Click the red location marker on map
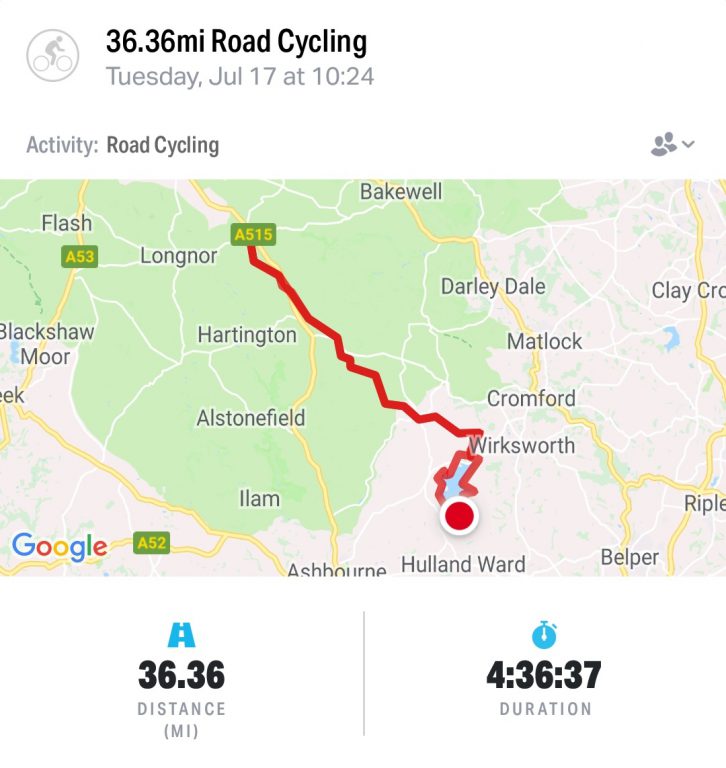 pos(459,517)
